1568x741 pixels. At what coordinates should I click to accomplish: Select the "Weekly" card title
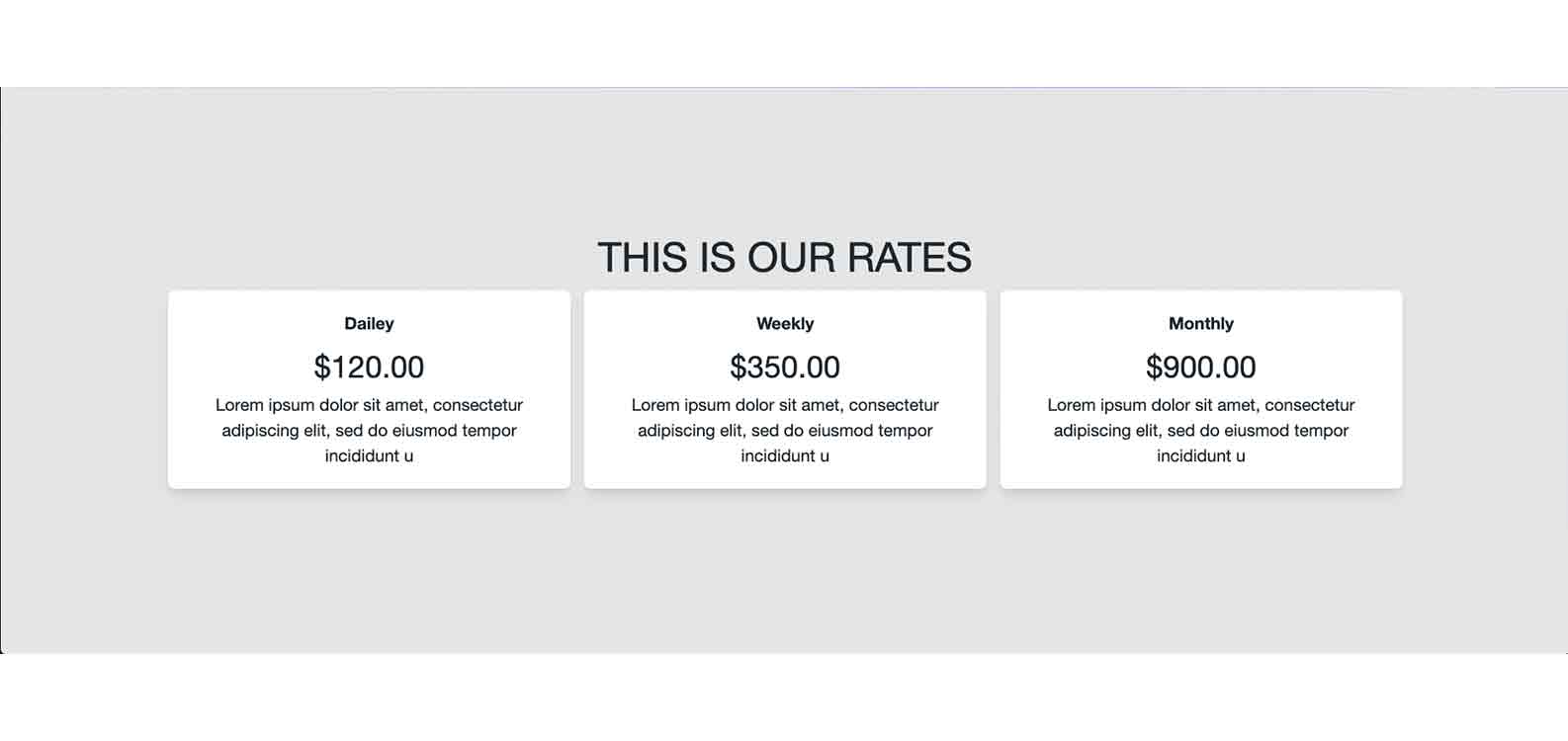(785, 324)
